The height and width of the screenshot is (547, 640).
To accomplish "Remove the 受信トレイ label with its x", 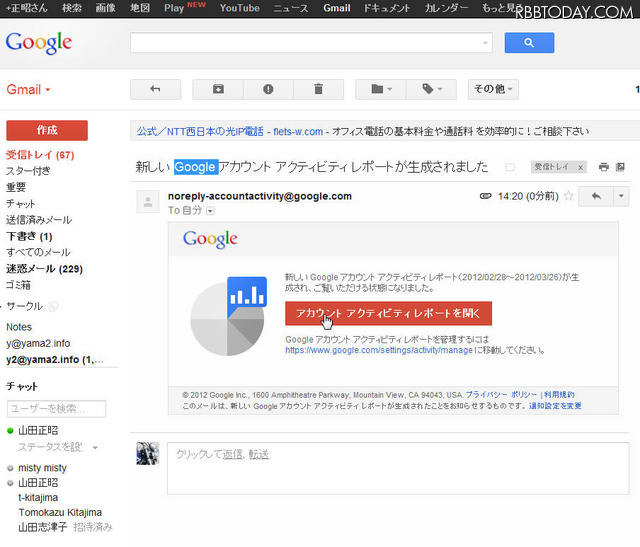I will pos(580,167).
